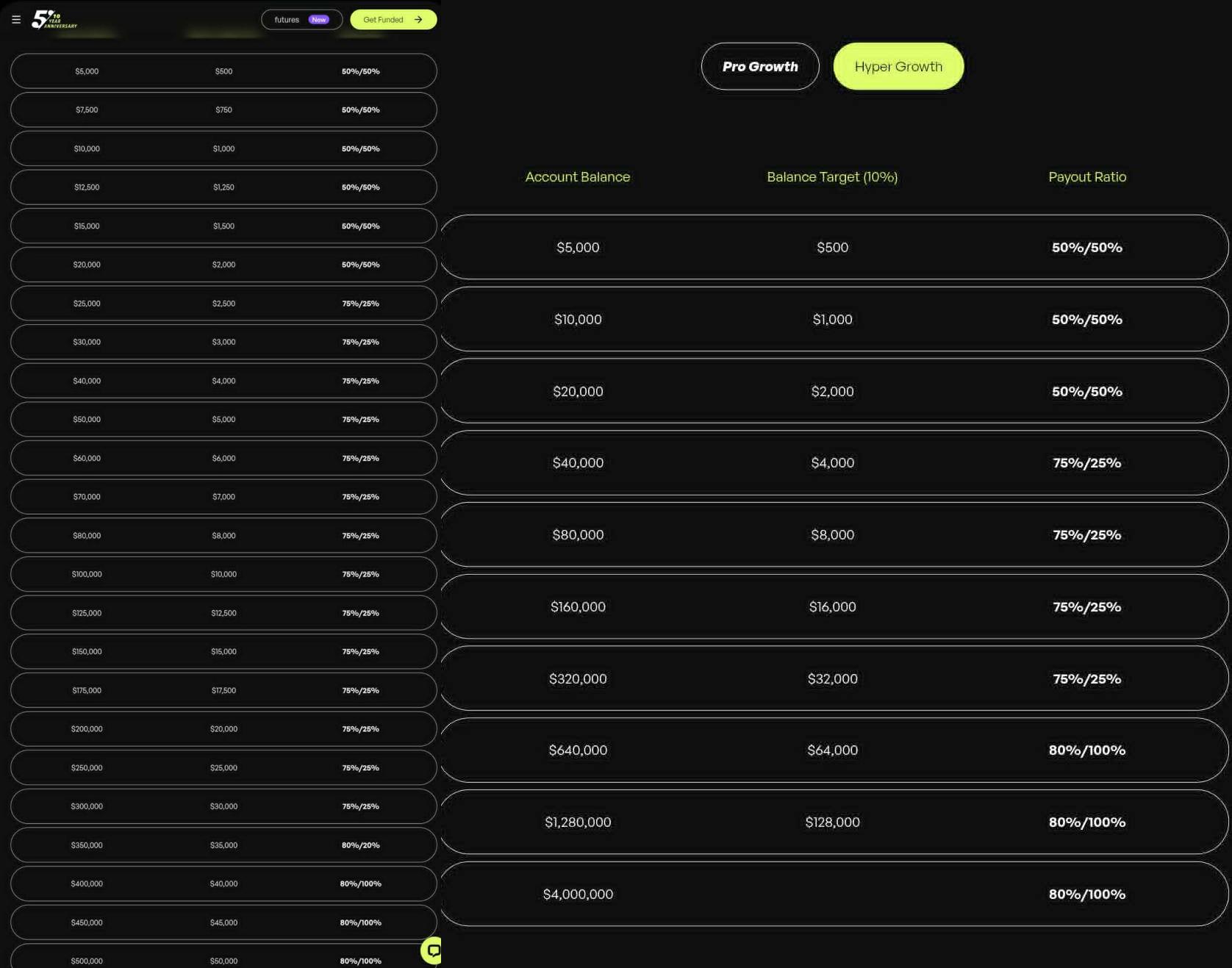1232x968 pixels.
Task: Open the live chat widget
Action: point(432,950)
